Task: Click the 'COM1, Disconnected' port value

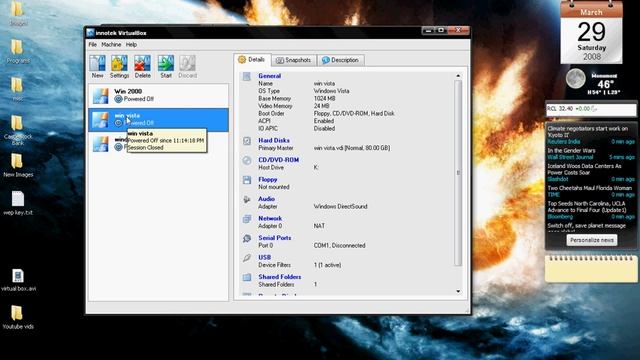Action: [x=339, y=246]
